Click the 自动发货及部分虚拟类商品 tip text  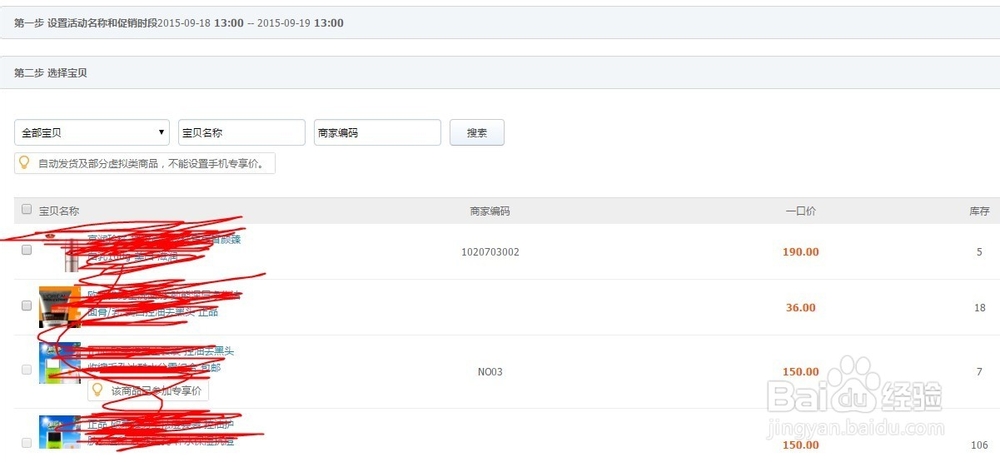pos(153,163)
